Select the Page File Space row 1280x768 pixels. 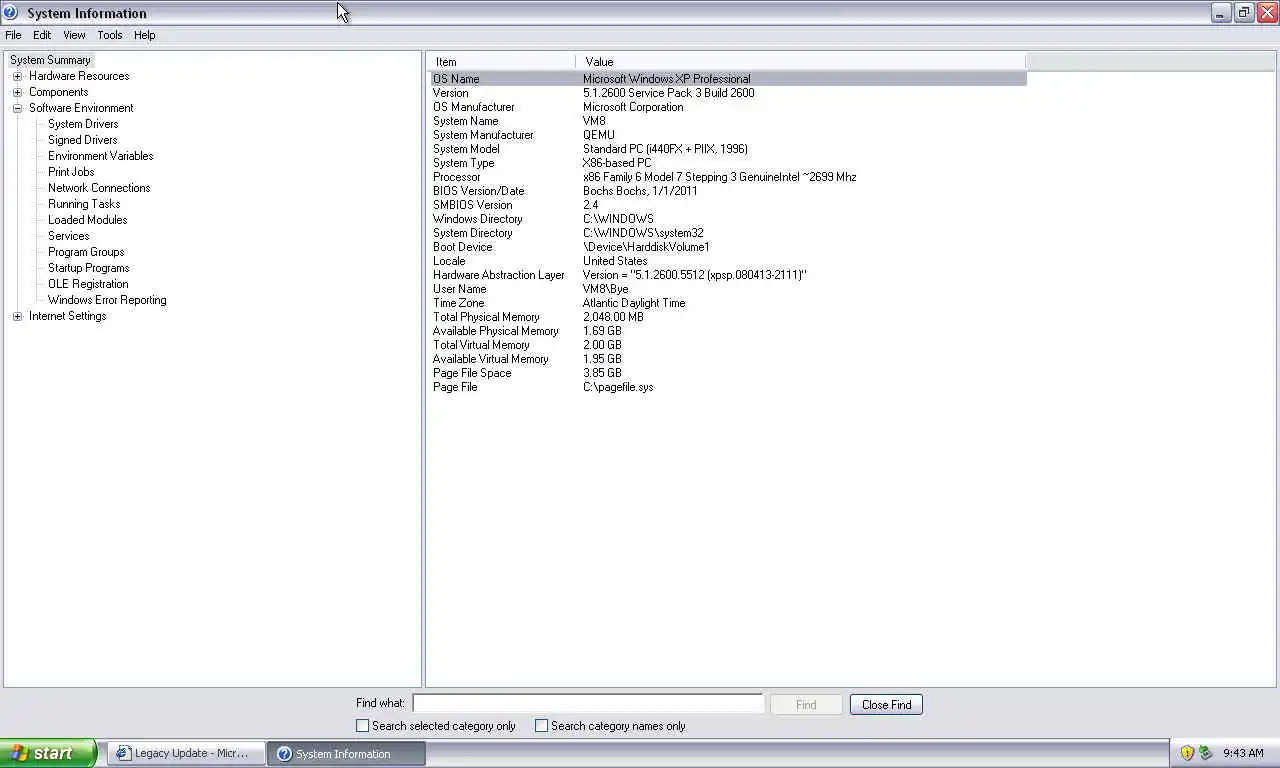(728, 373)
